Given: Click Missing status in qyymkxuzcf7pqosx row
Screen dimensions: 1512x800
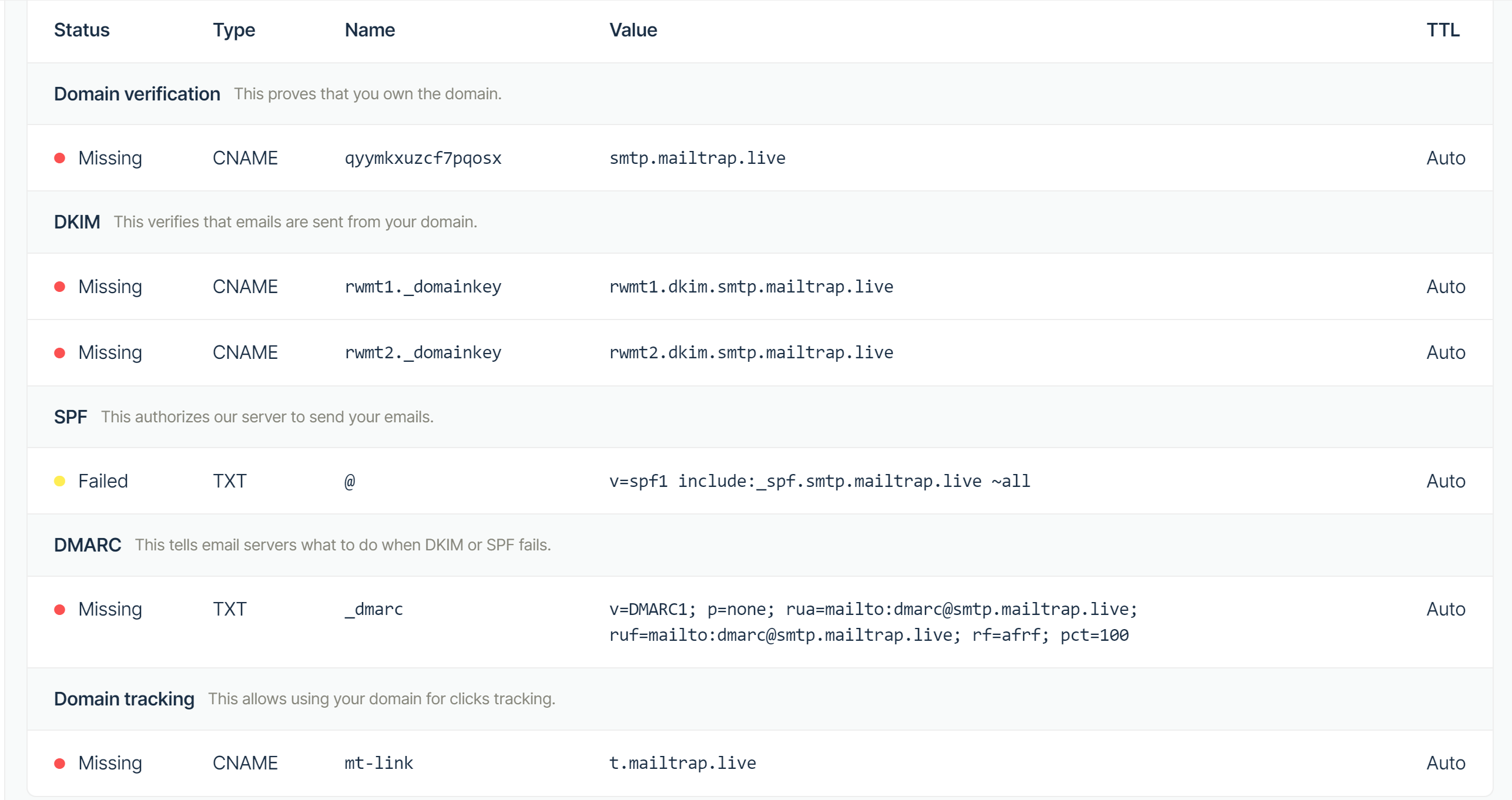Looking at the screenshot, I should pyautogui.click(x=110, y=158).
